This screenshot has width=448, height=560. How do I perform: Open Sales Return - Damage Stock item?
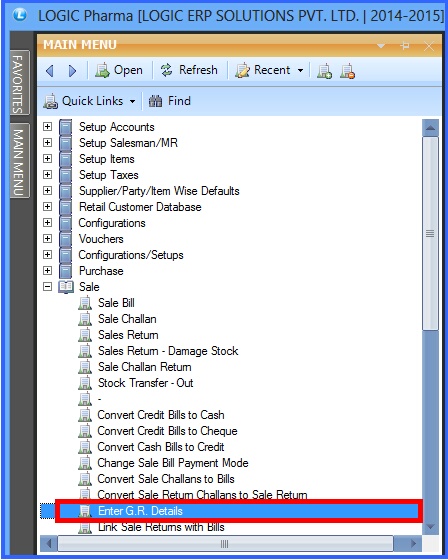point(168,351)
